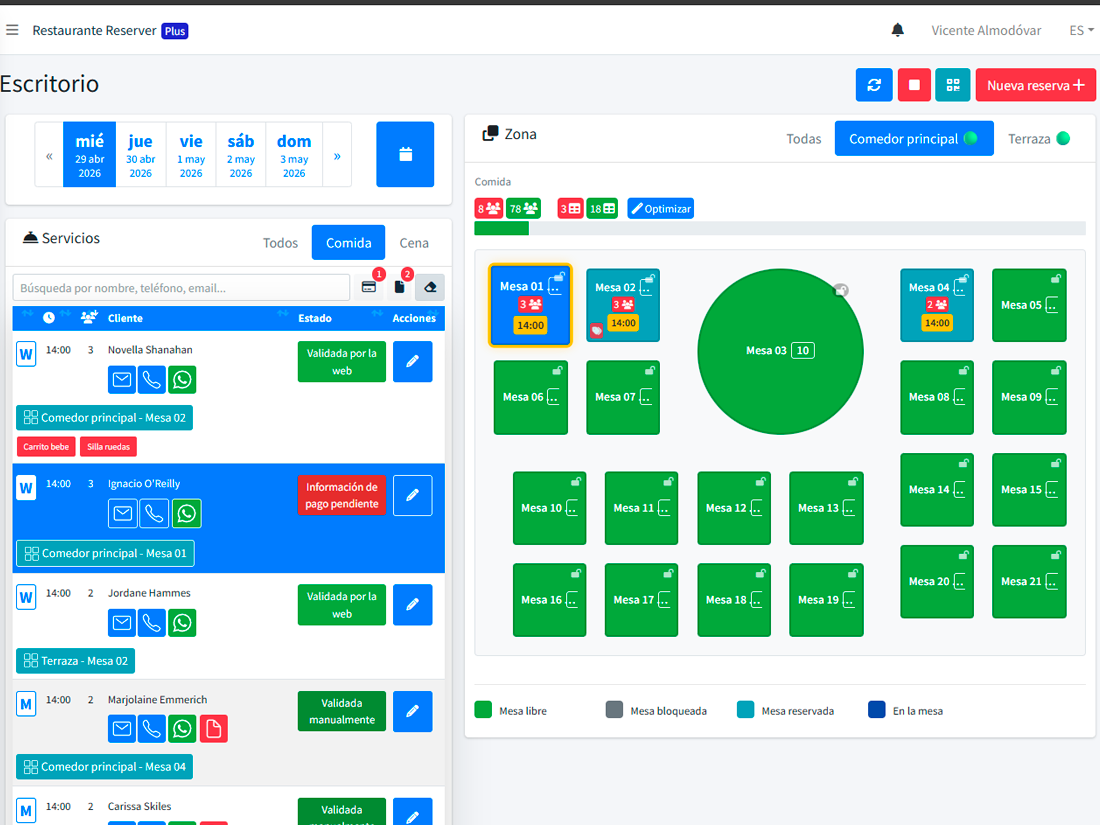The image size is (1100, 825).
Task: Edit Novella Shanahan reservation with pencil
Action: tap(412, 361)
